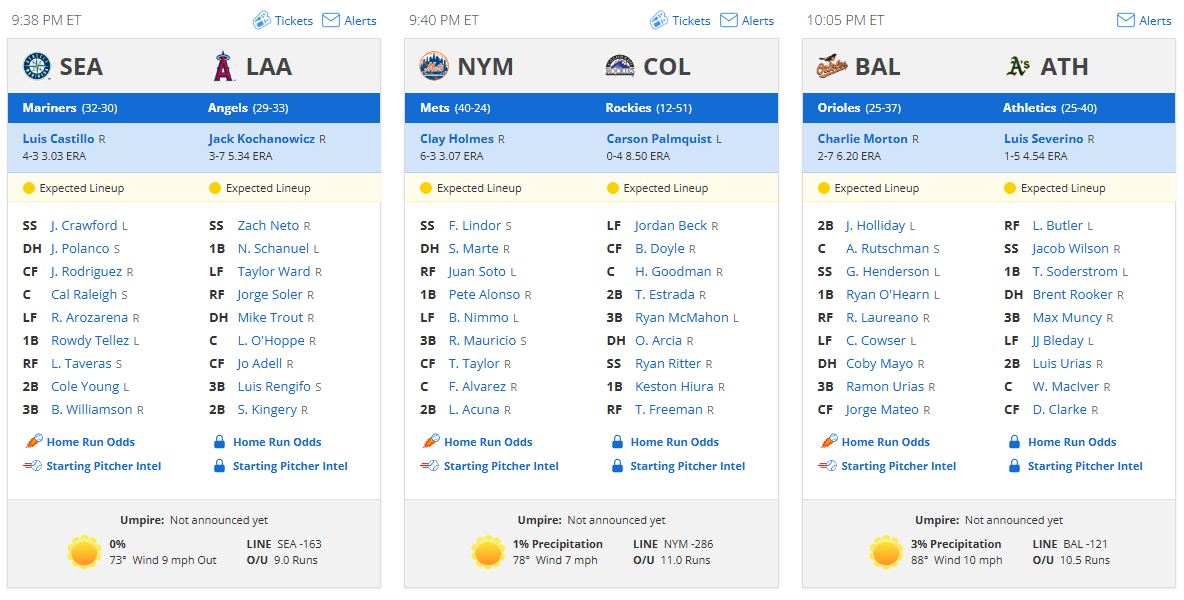Click the Orioles team logo
1184x600 pixels.
point(831,66)
